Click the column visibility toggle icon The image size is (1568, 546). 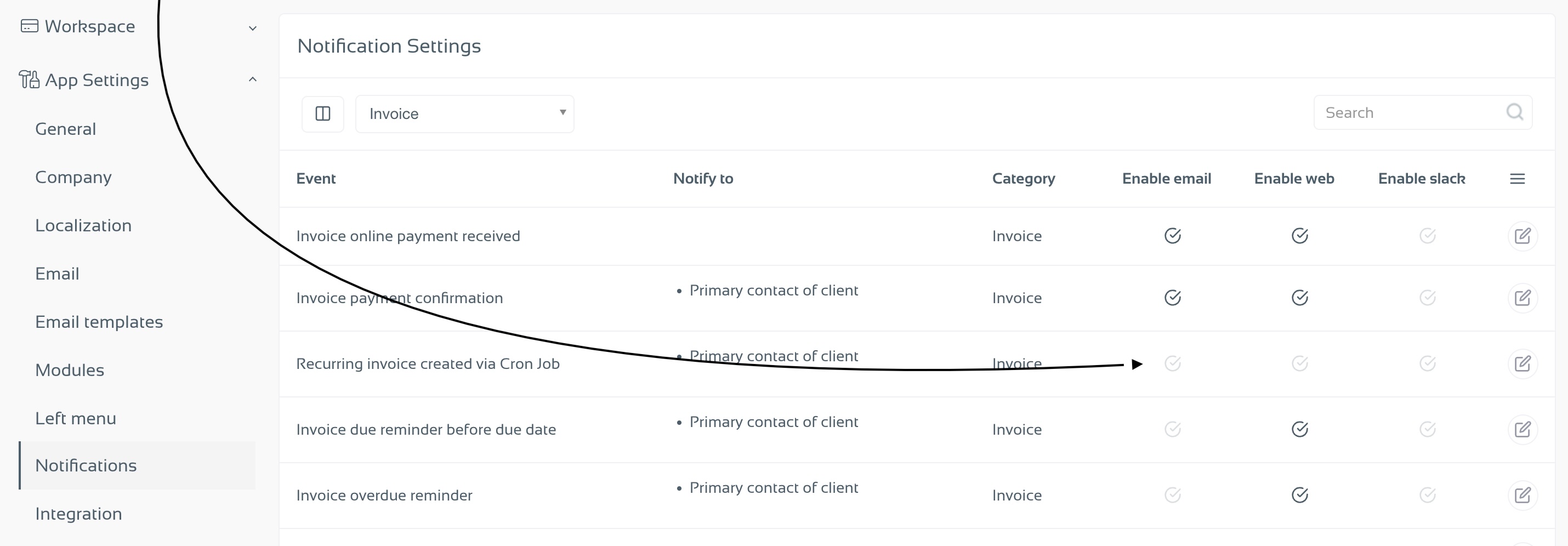point(322,114)
